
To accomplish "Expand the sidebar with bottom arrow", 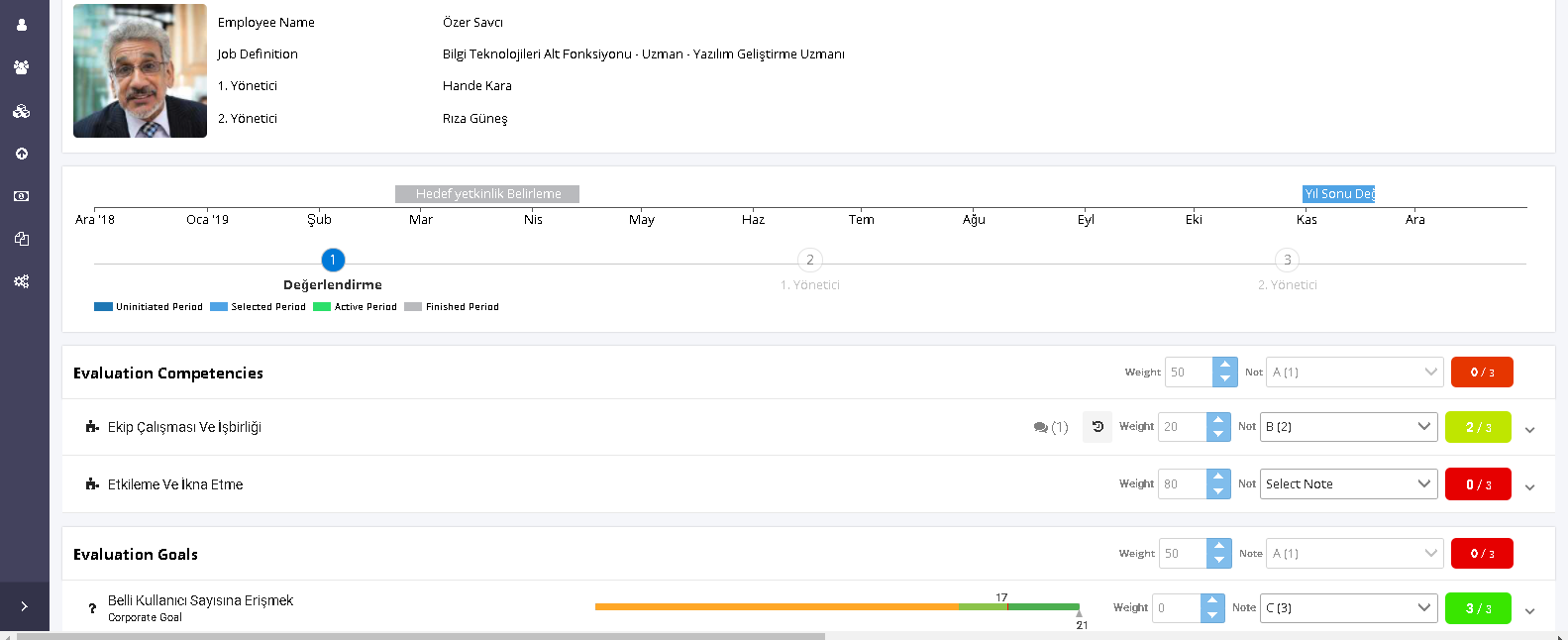I will 24,606.
